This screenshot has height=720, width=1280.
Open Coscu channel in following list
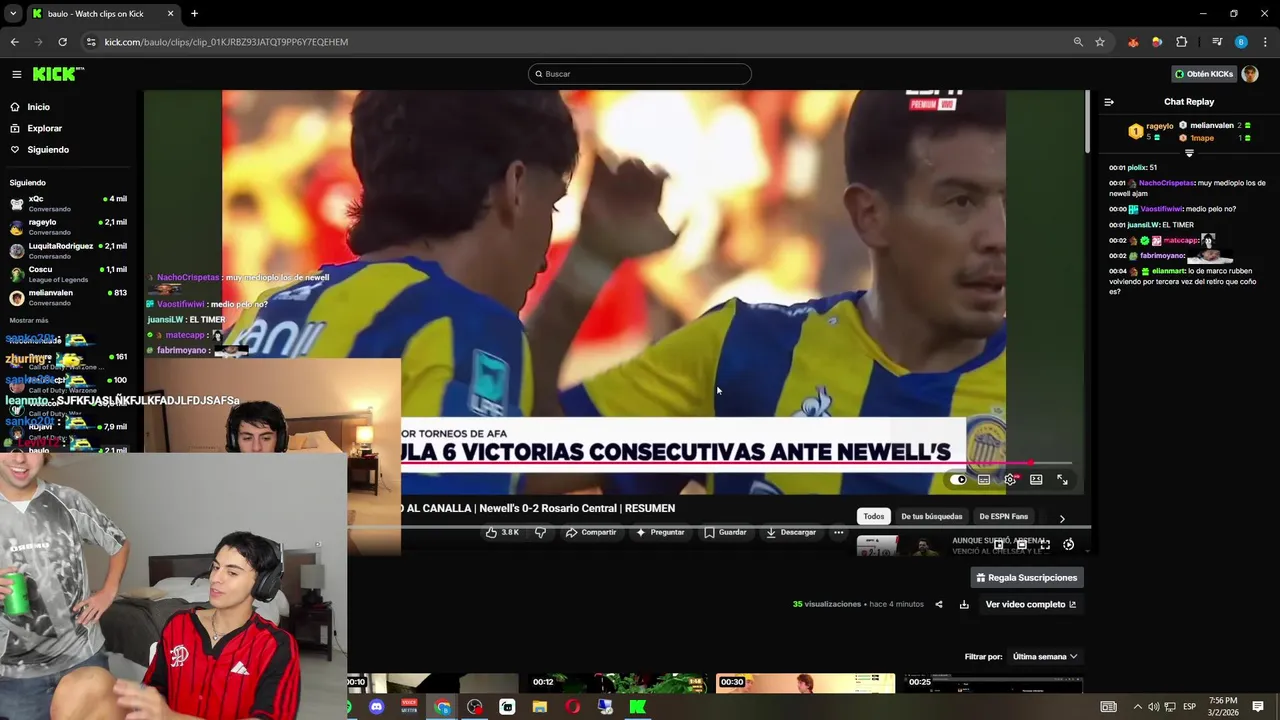coord(68,274)
